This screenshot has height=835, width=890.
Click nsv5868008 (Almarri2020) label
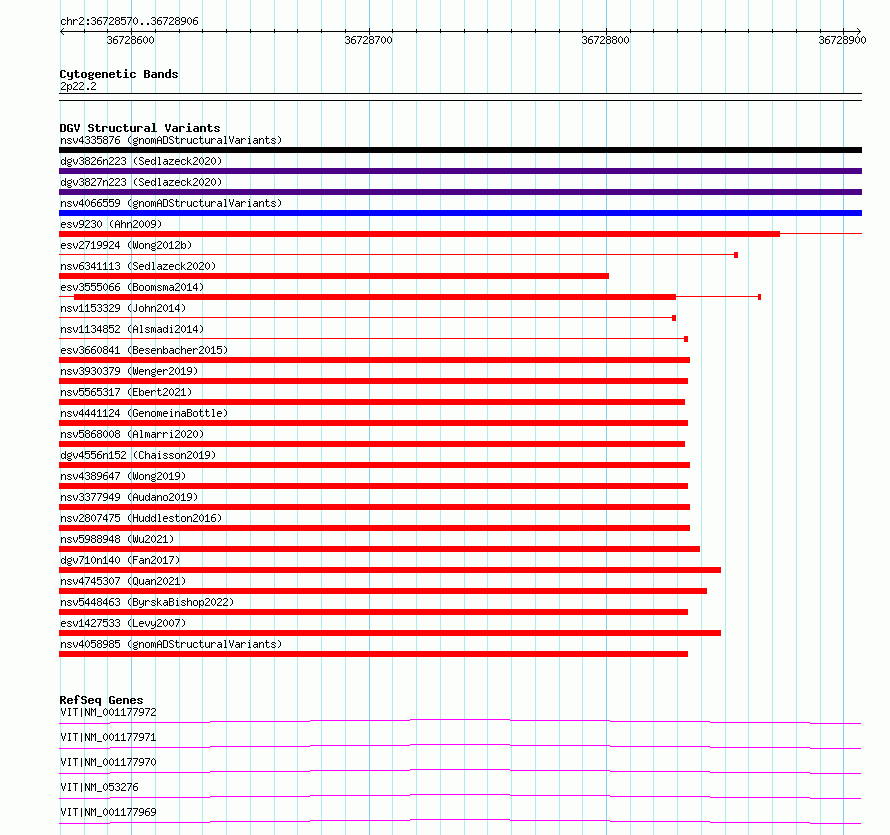coord(132,434)
